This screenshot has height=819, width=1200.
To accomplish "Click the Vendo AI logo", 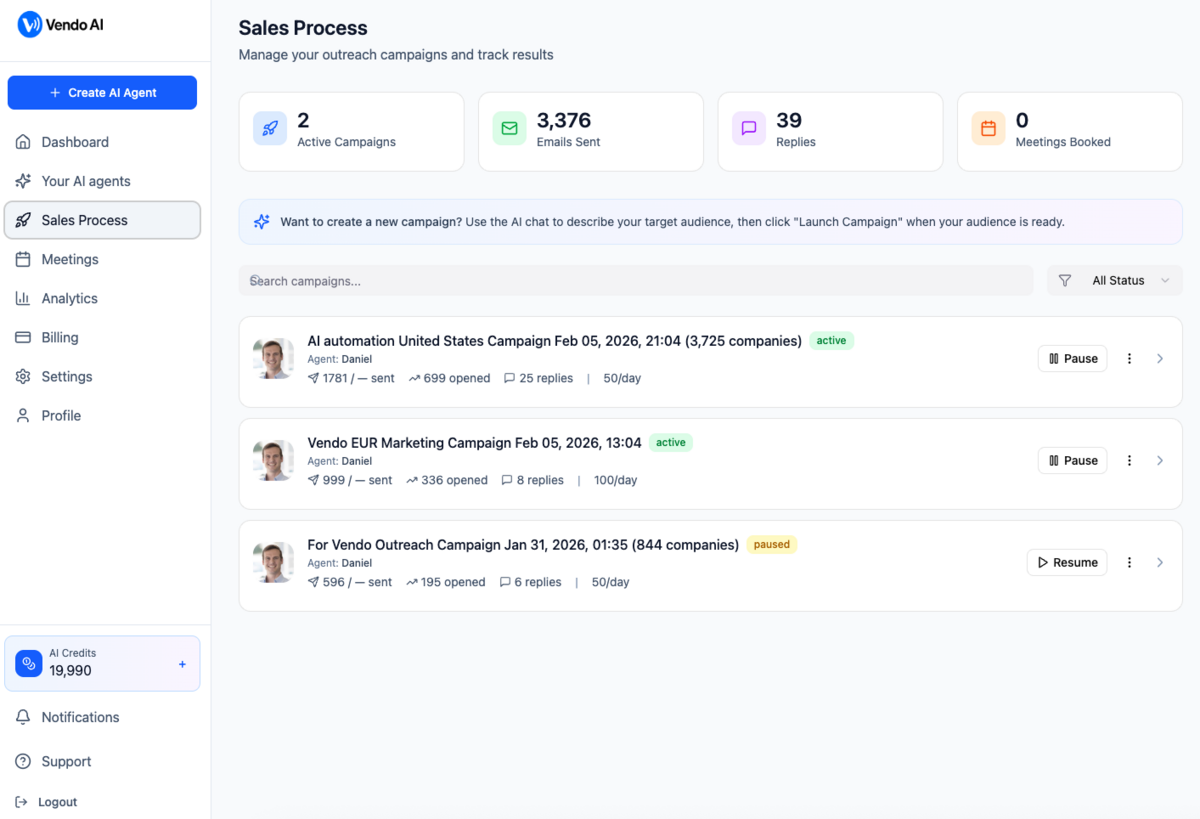I will (x=60, y=24).
